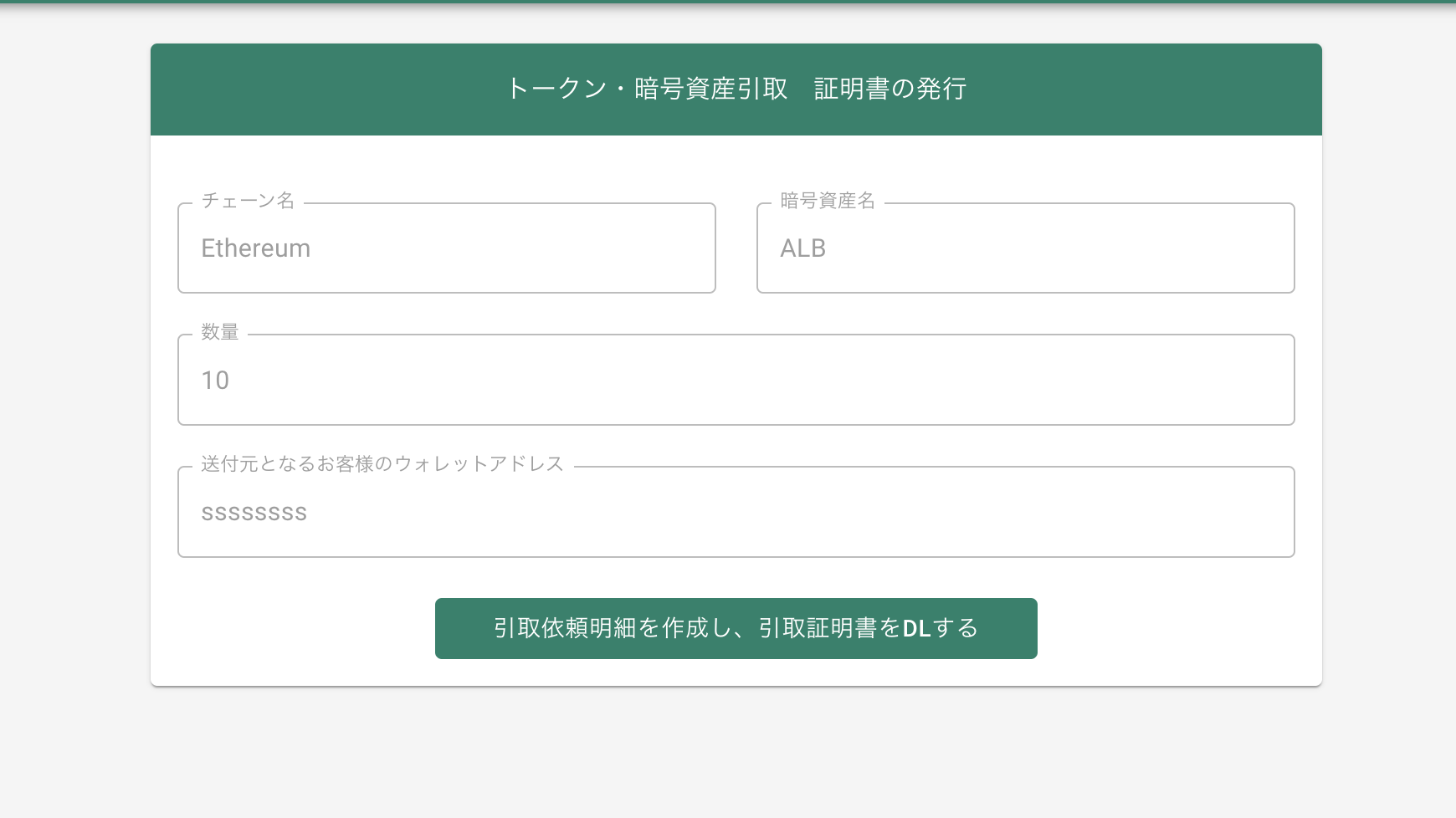Focus the wallet address field showing ssssssss
This screenshot has width=1456, height=818.
point(736,512)
